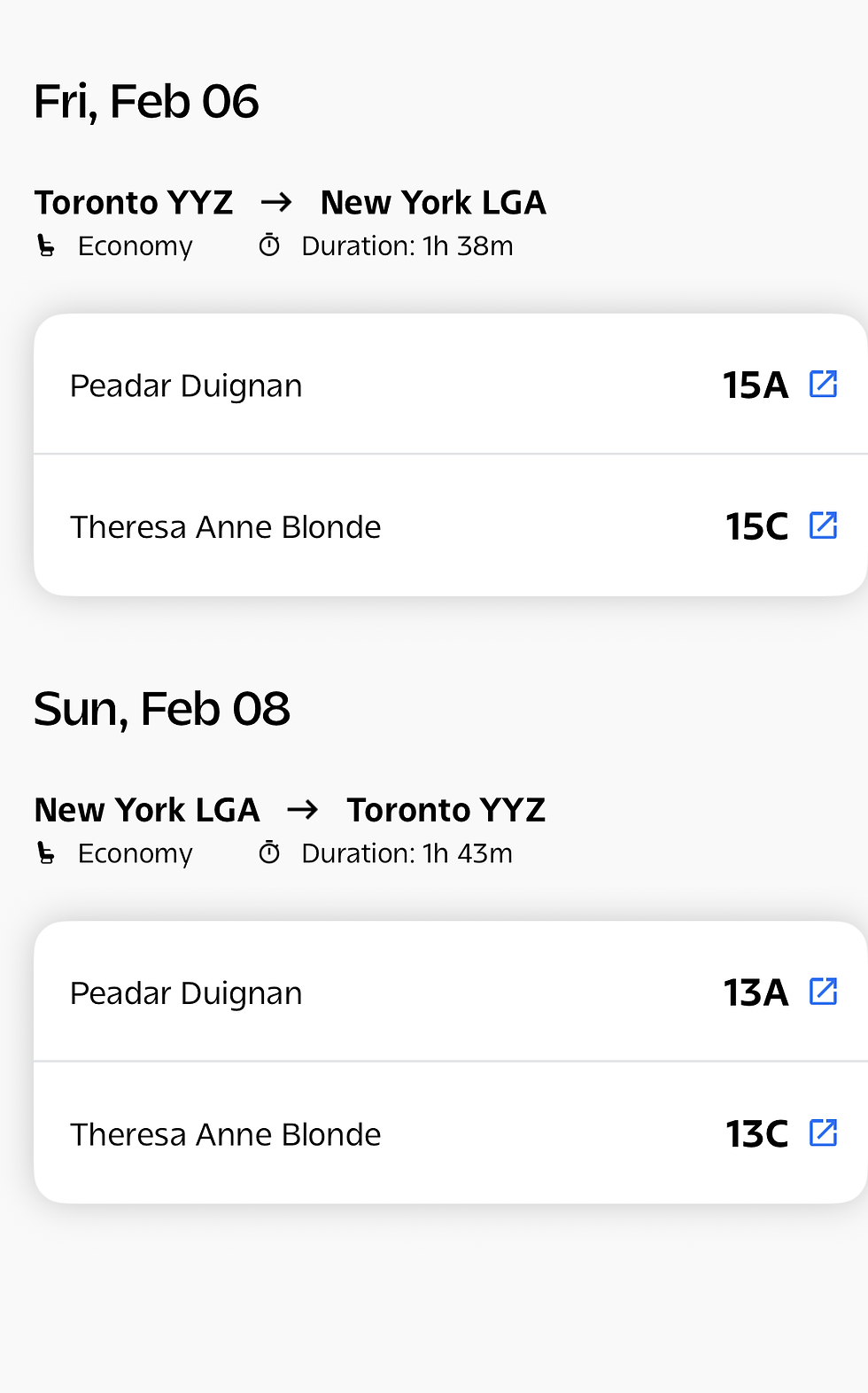This screenshot has height=1393, width=868.
Task: Click the Sun, Feb 08 date heading
Action: [x=162, y=709]
